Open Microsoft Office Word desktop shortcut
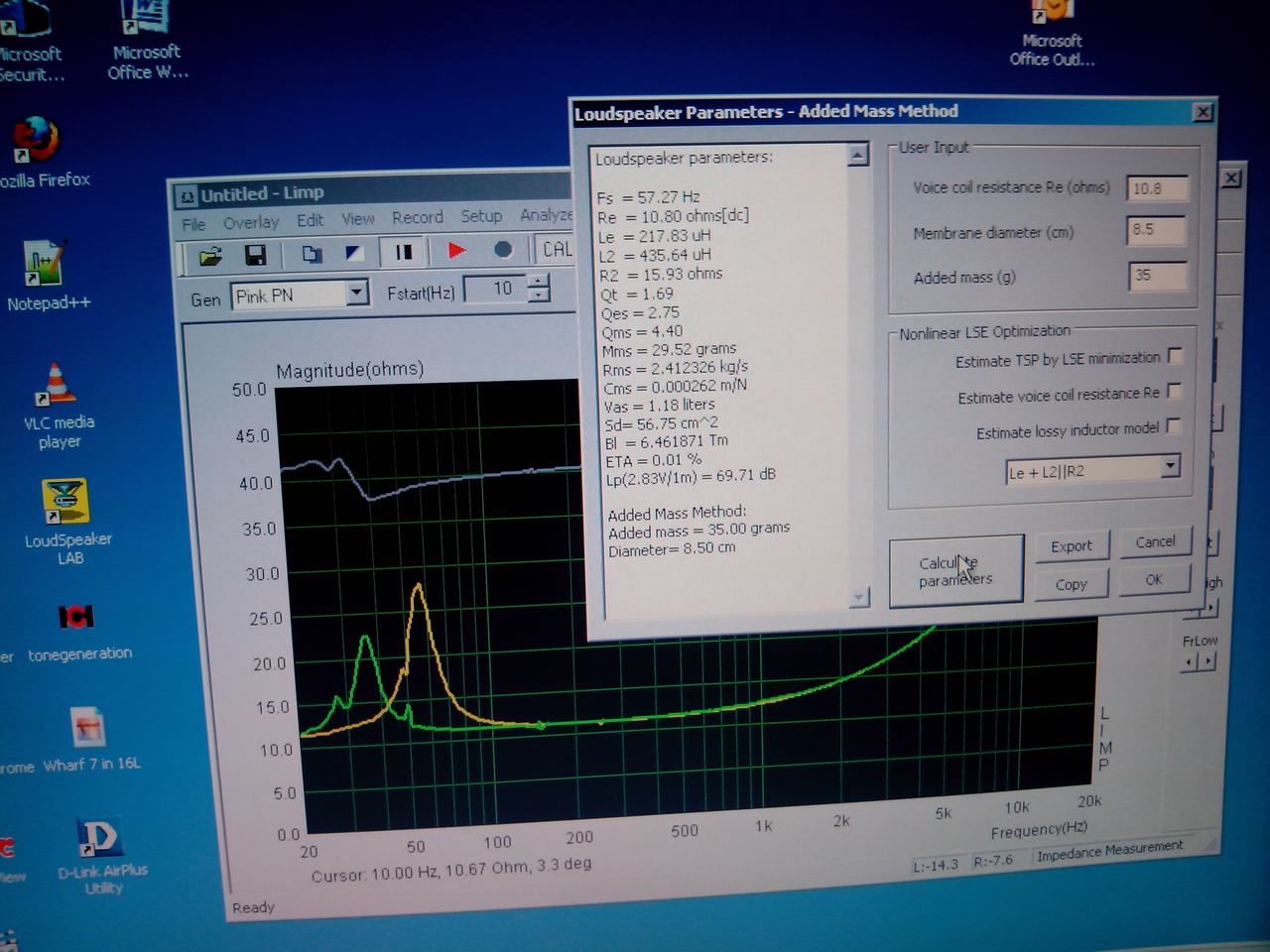Image resolution: width=1270 pixels, height=952 pixels. 147,40
